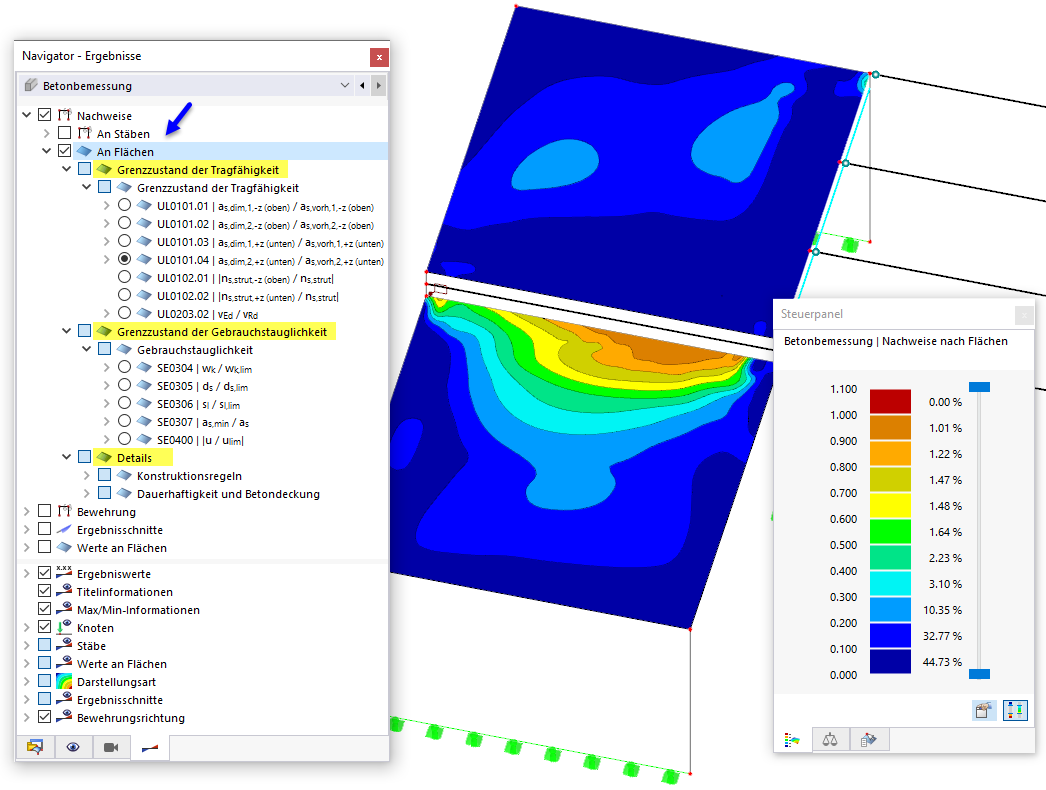
Task: Select UL0101.01 result radio button
Action: pyautogui.click(x=124, y=206)
